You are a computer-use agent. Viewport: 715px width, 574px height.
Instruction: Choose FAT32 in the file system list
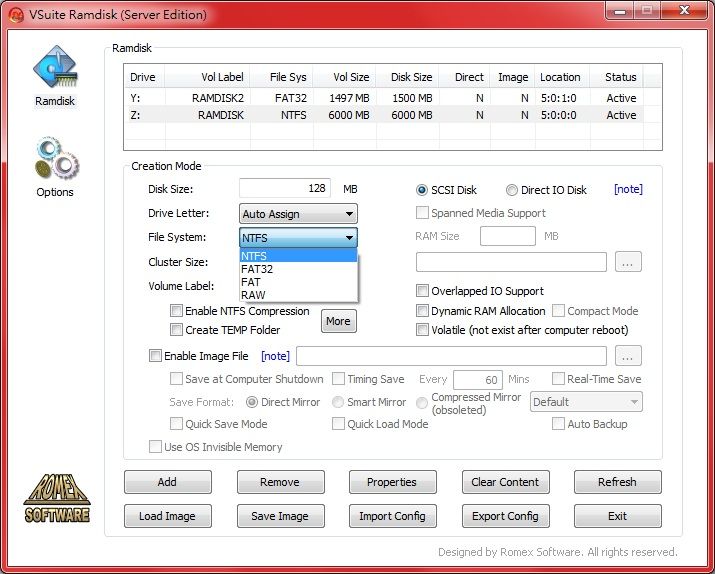[x=298, y=269]
